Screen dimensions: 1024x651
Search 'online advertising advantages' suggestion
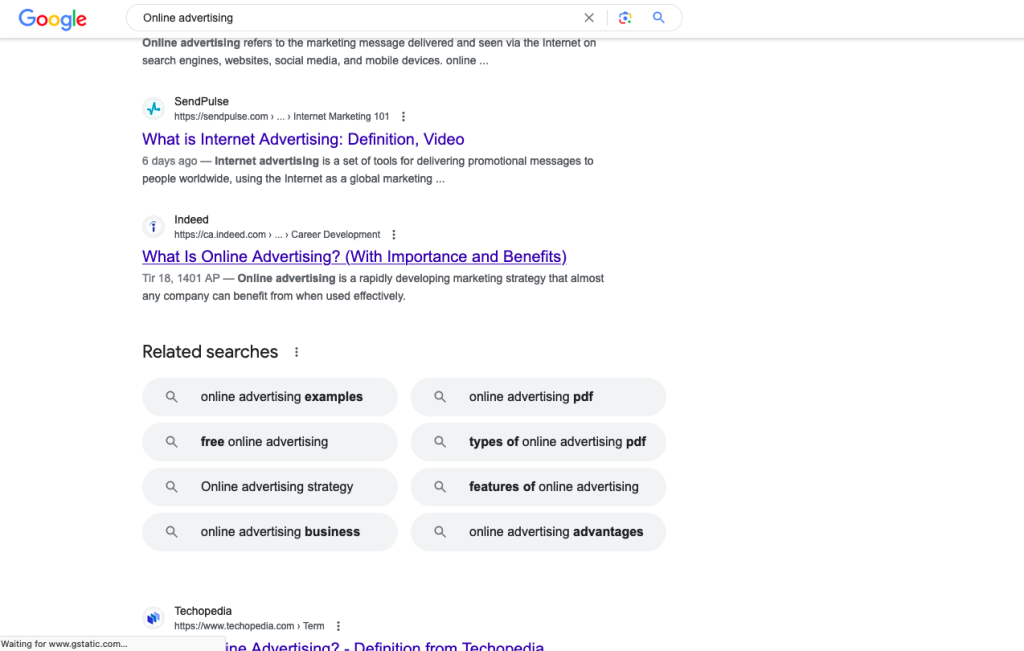(x=538, y=532)
